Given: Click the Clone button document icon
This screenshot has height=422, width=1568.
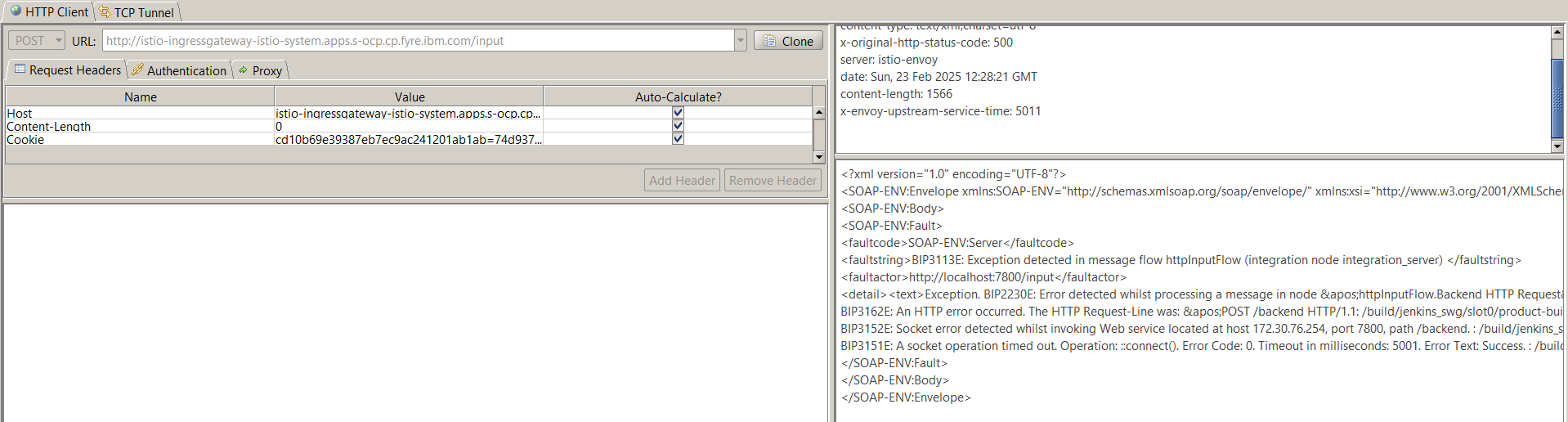Looking at the screenshot, I should click(x=769, y=41).
